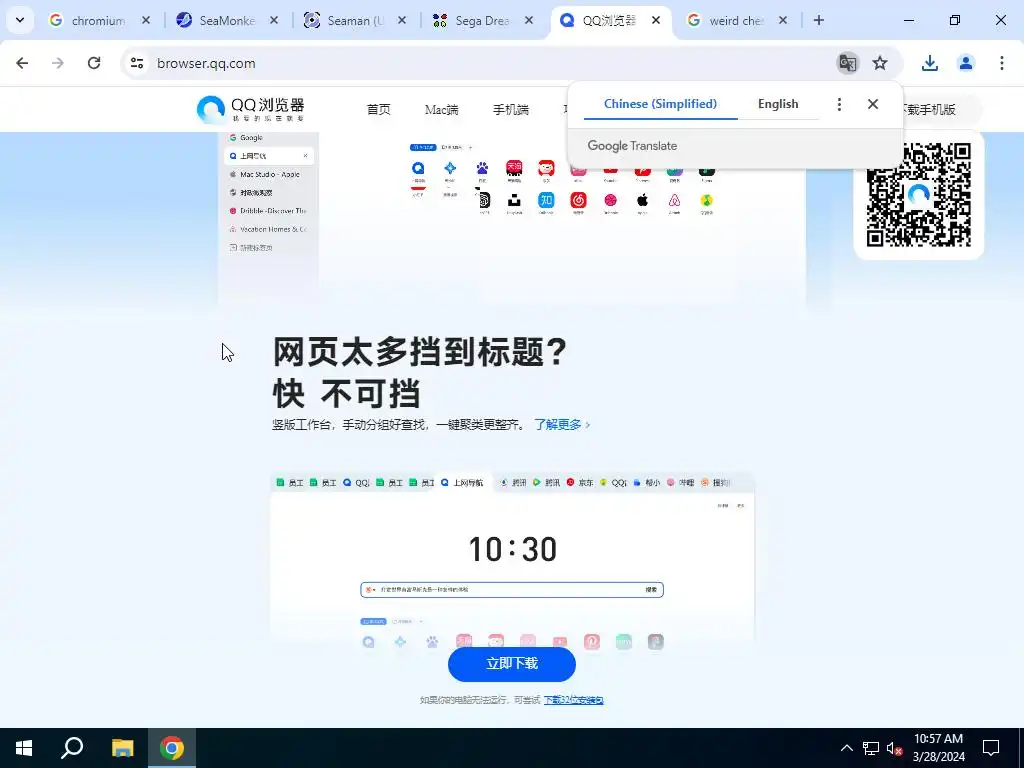This screenshot has height=768, width=1024.
Task: Go back to the previous page
Action: 22,63
